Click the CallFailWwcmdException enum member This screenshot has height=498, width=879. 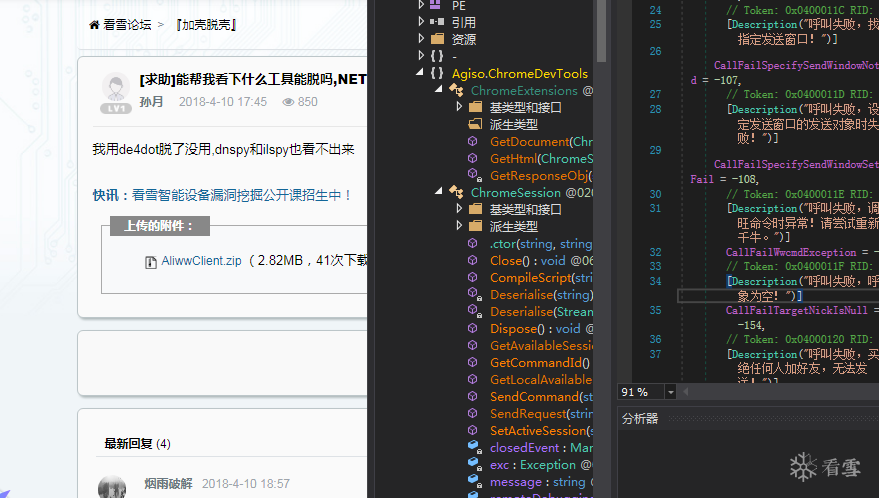791,252
